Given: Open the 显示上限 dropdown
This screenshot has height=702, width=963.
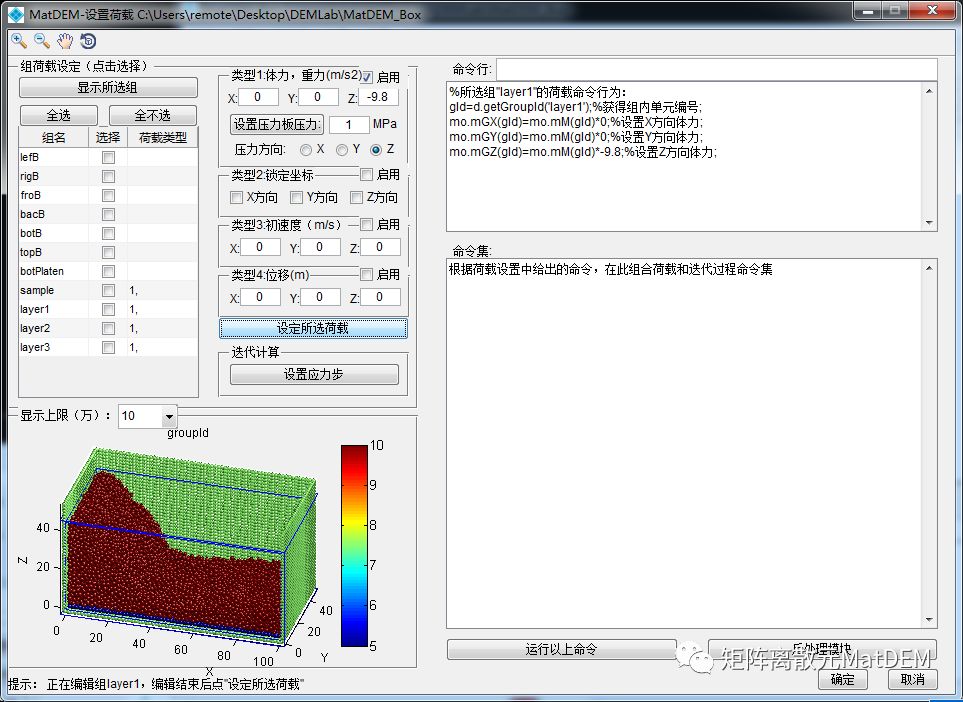Looking at the screenshot, I should 168,416.
